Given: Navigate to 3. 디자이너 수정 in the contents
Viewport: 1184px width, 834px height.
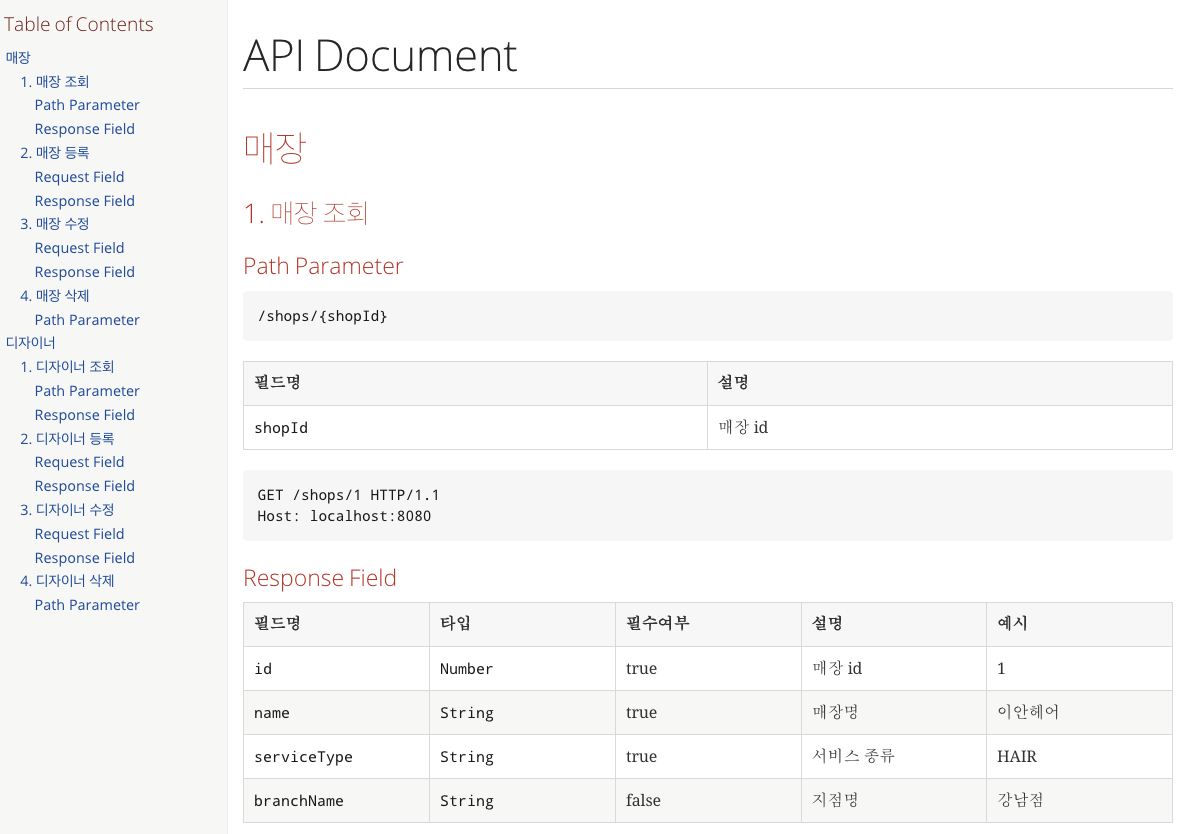Looking at the screenshot, I should coord(67,509).
